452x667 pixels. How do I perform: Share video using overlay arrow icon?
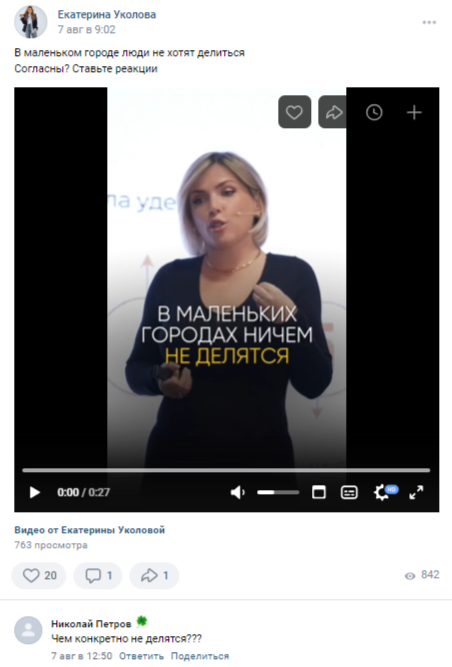pos(334,112)
